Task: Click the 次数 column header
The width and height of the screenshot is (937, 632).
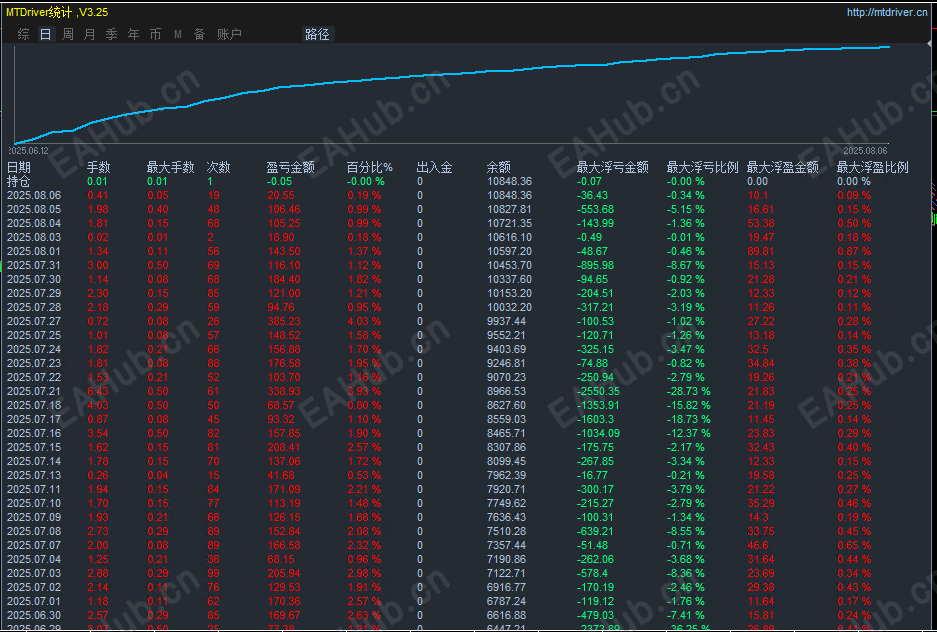Action: pos(219,168)
